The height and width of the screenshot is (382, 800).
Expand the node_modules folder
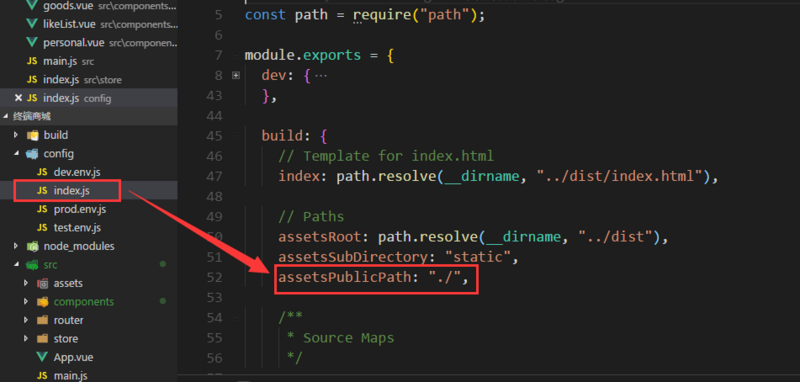pos(16,246)
